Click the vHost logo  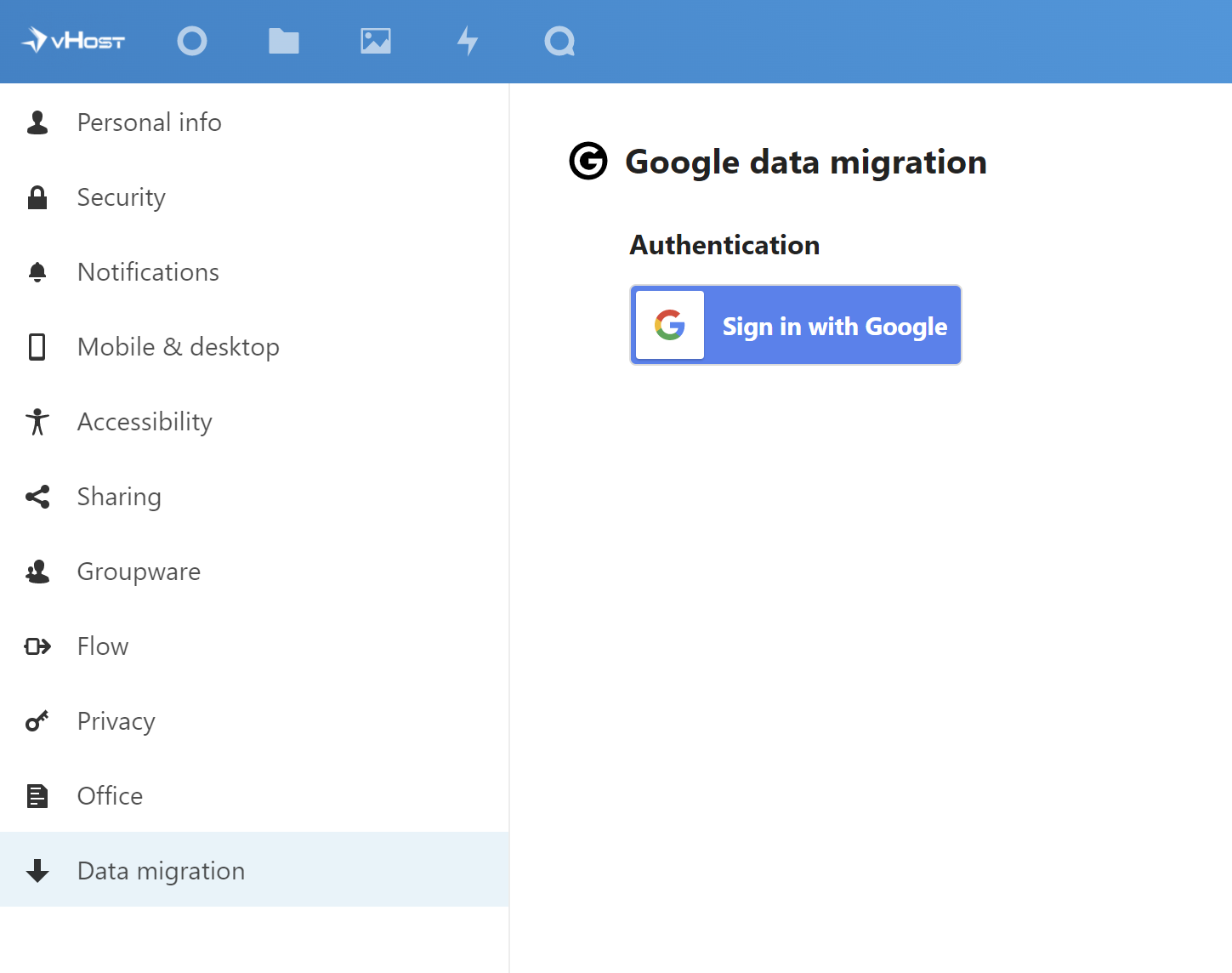(73, 40)
